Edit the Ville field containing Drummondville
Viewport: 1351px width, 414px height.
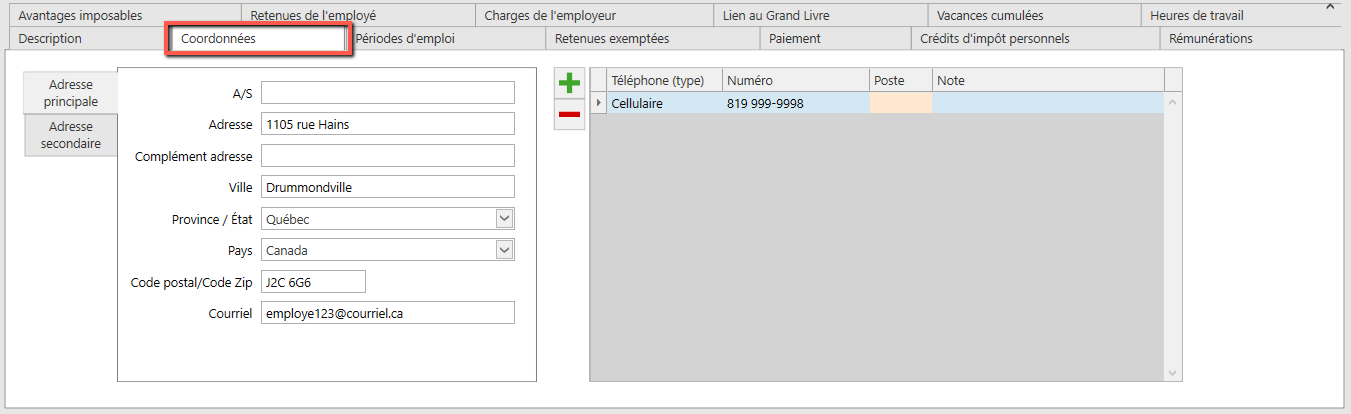point(388,187)
